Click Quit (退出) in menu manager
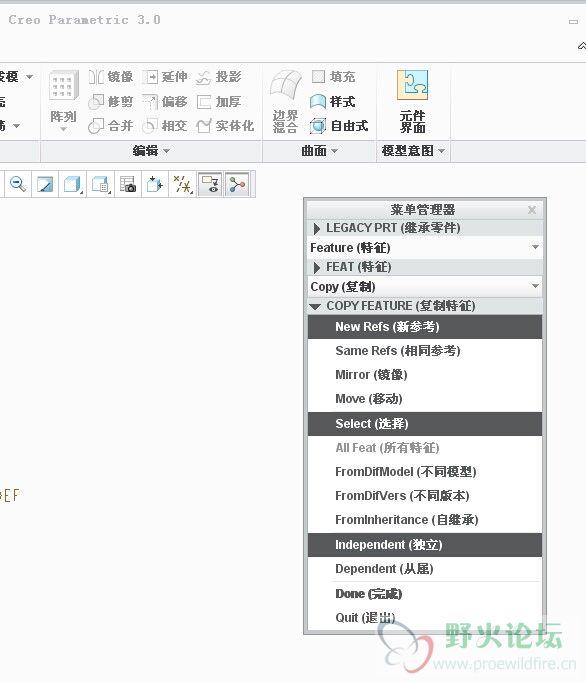 point(425,618)
